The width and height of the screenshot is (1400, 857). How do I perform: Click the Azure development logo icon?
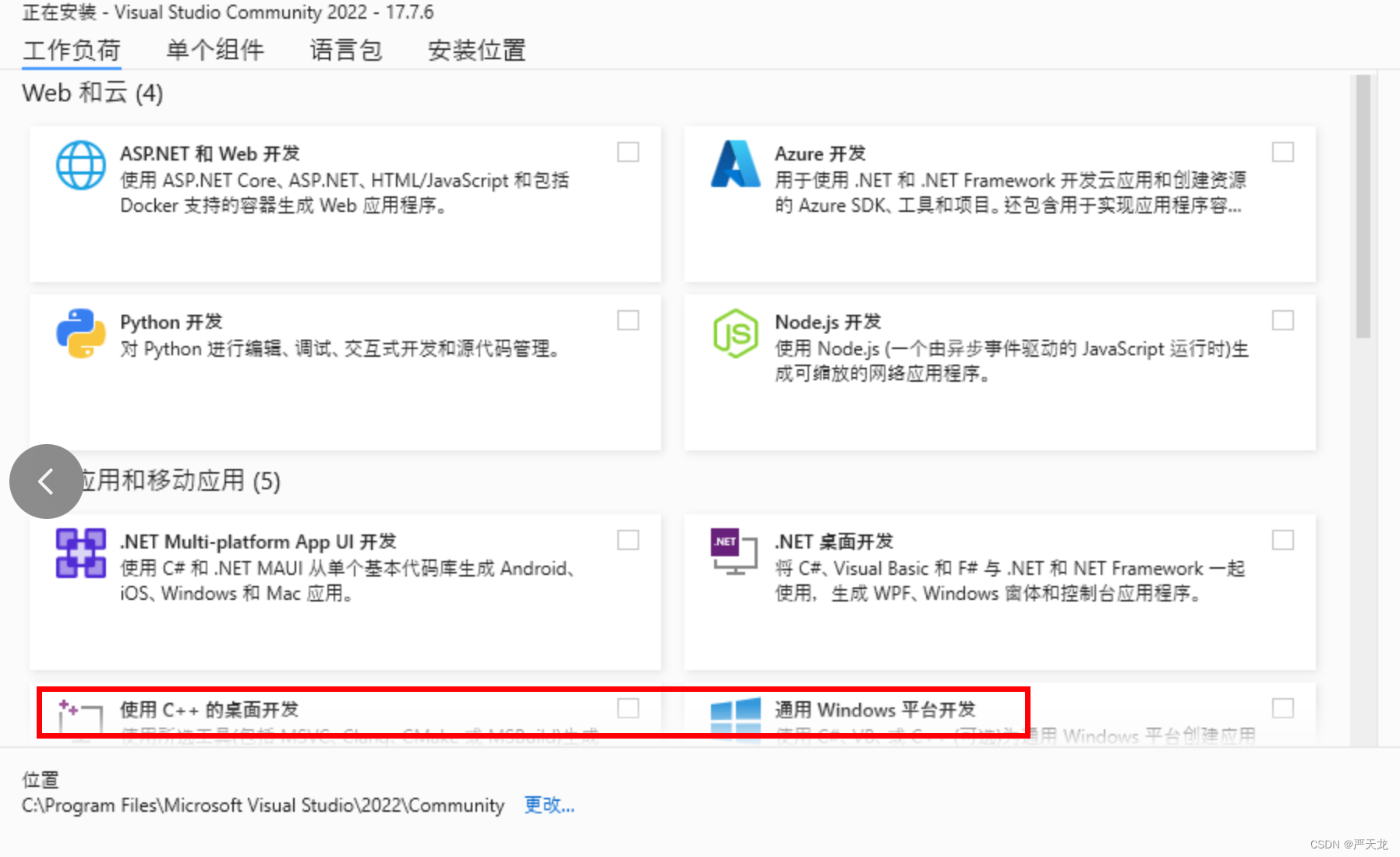tap(735, 164)
